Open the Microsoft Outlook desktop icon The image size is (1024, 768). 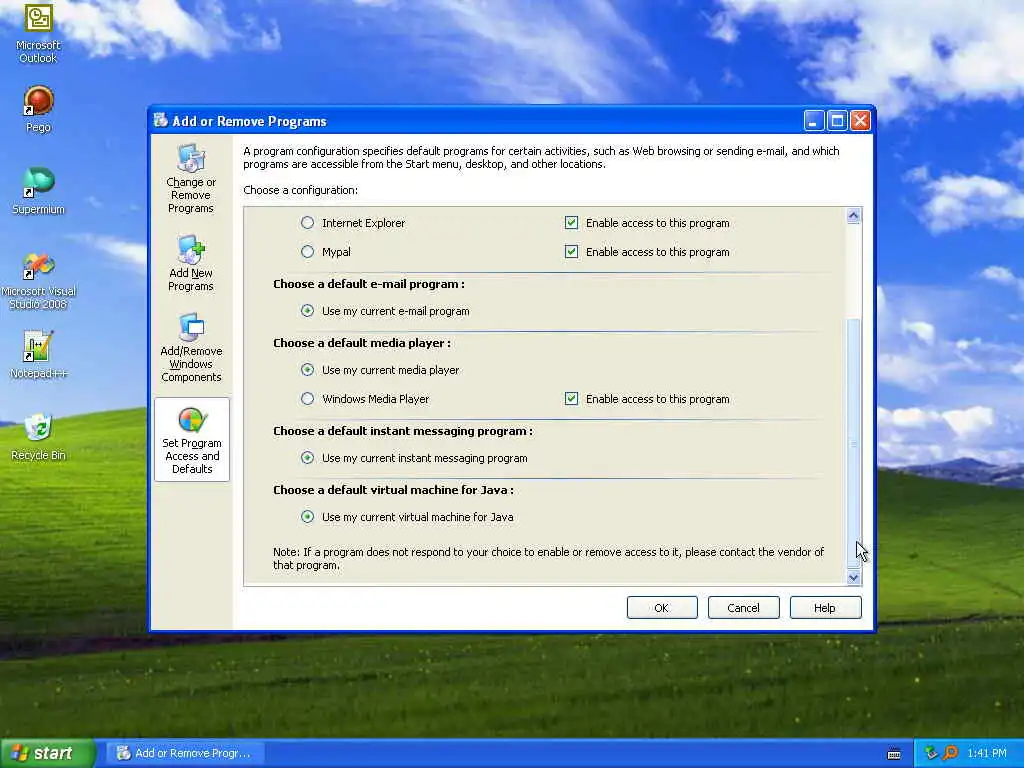click(x=38, y=33)
